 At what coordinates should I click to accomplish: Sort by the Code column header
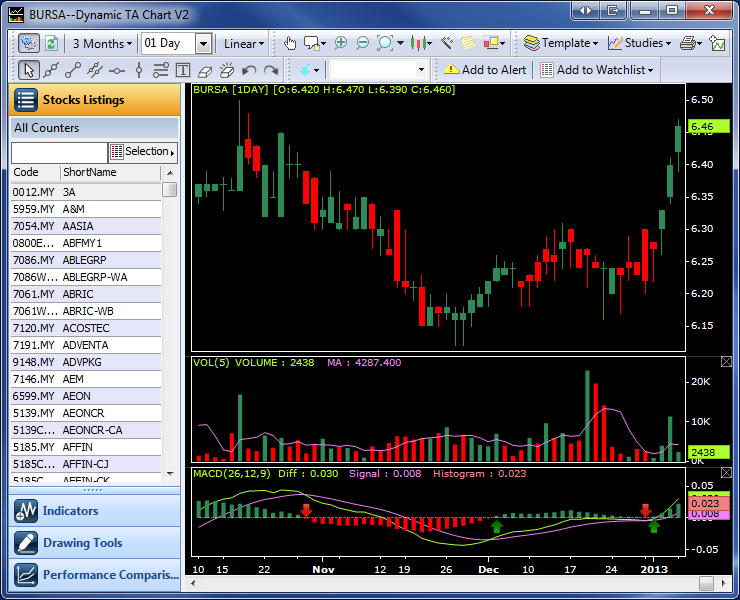click(35, 172)
